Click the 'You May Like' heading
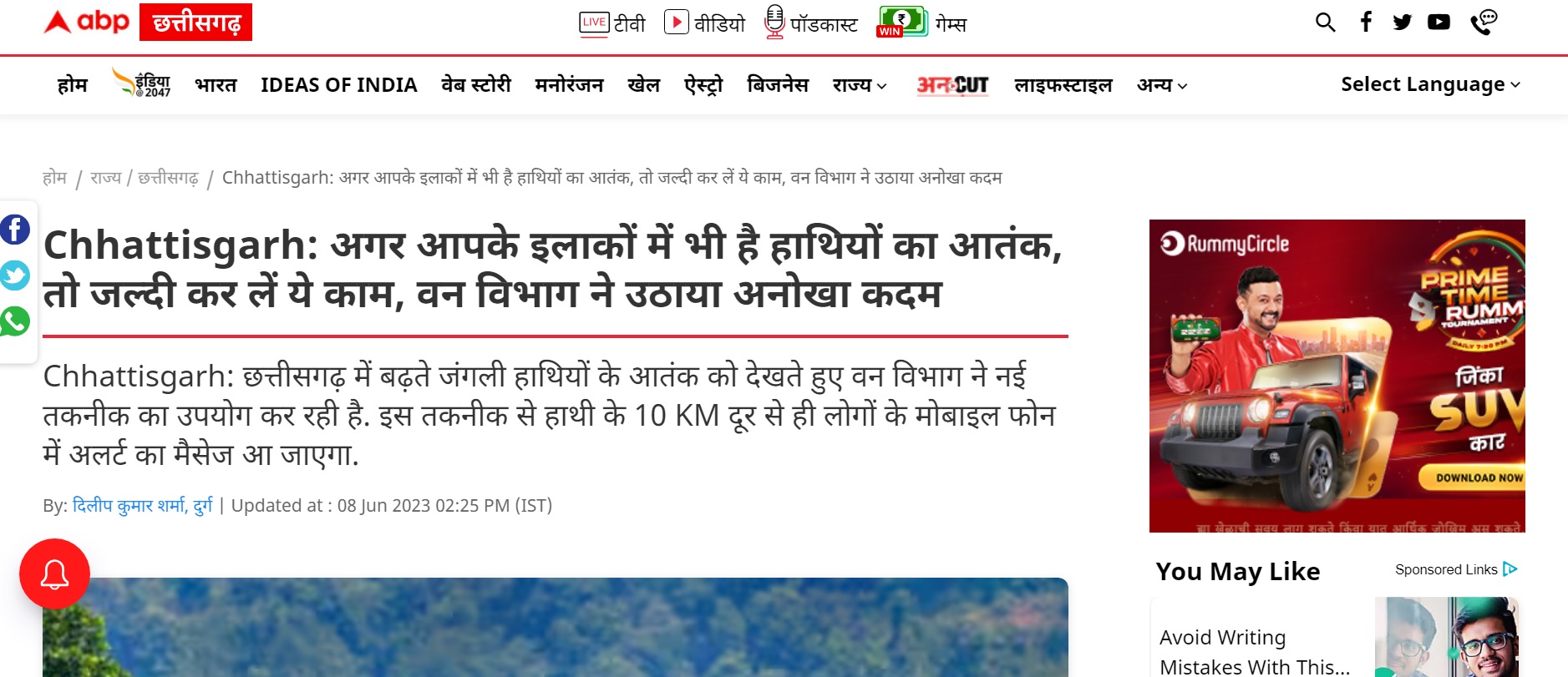1568x677 pixels. (1238, 571)
